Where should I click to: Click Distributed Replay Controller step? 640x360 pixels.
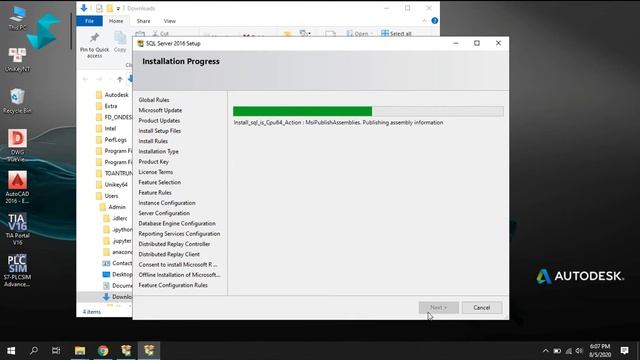[x=174, y=244]
